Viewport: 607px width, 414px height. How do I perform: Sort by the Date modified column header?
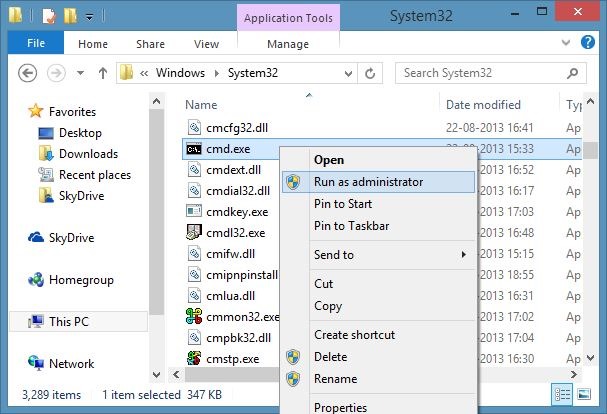(483, 105)
